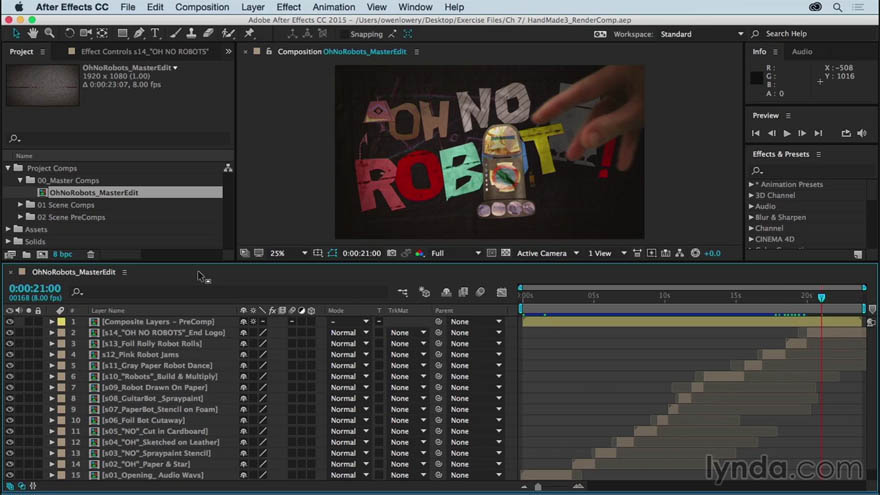Screen dimensions: 880x495
Task: Toggle the Snapping checkbox
Action: [x=344, y=34]
